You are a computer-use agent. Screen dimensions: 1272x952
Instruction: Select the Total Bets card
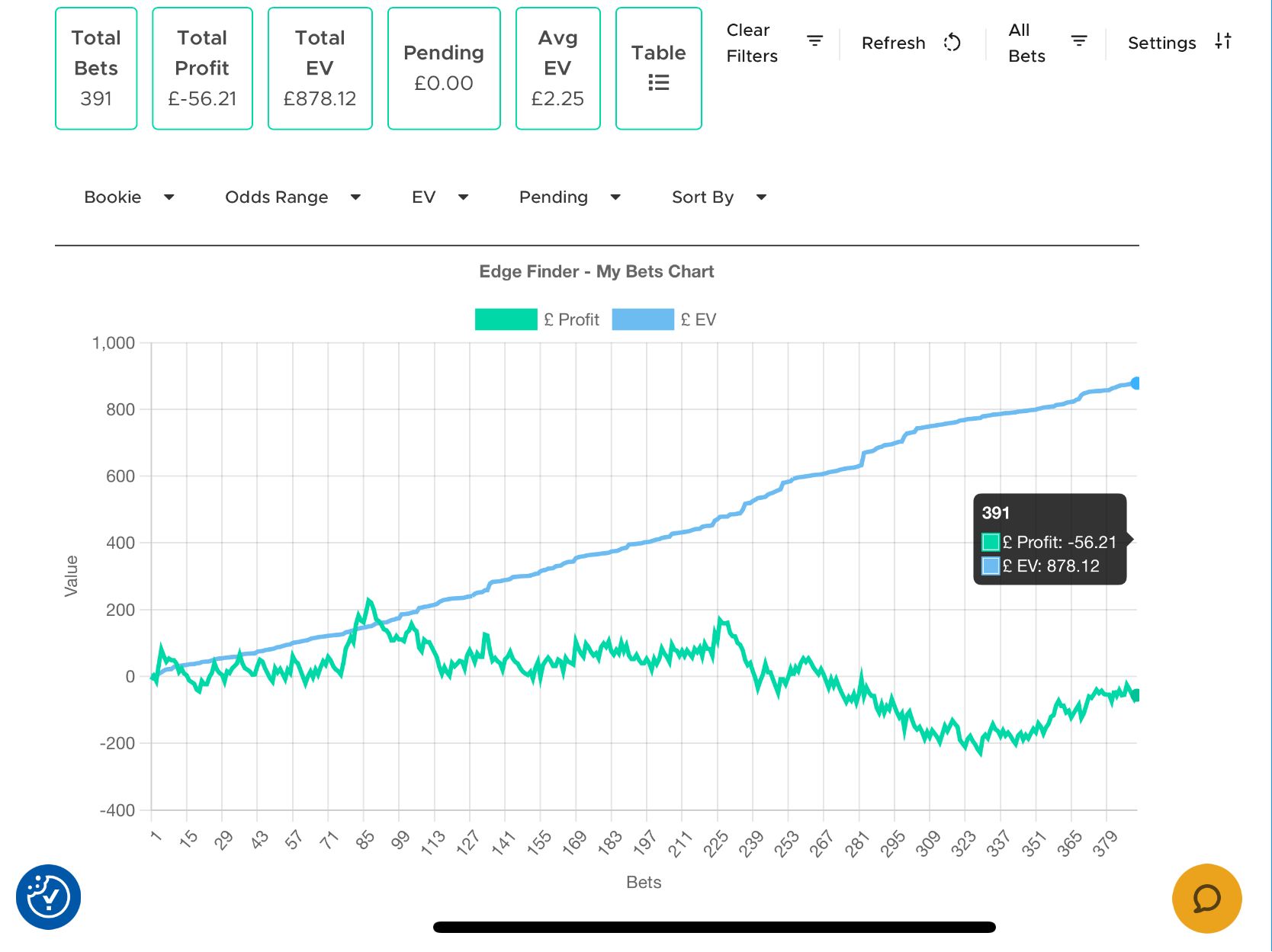(x=96, y=69)
